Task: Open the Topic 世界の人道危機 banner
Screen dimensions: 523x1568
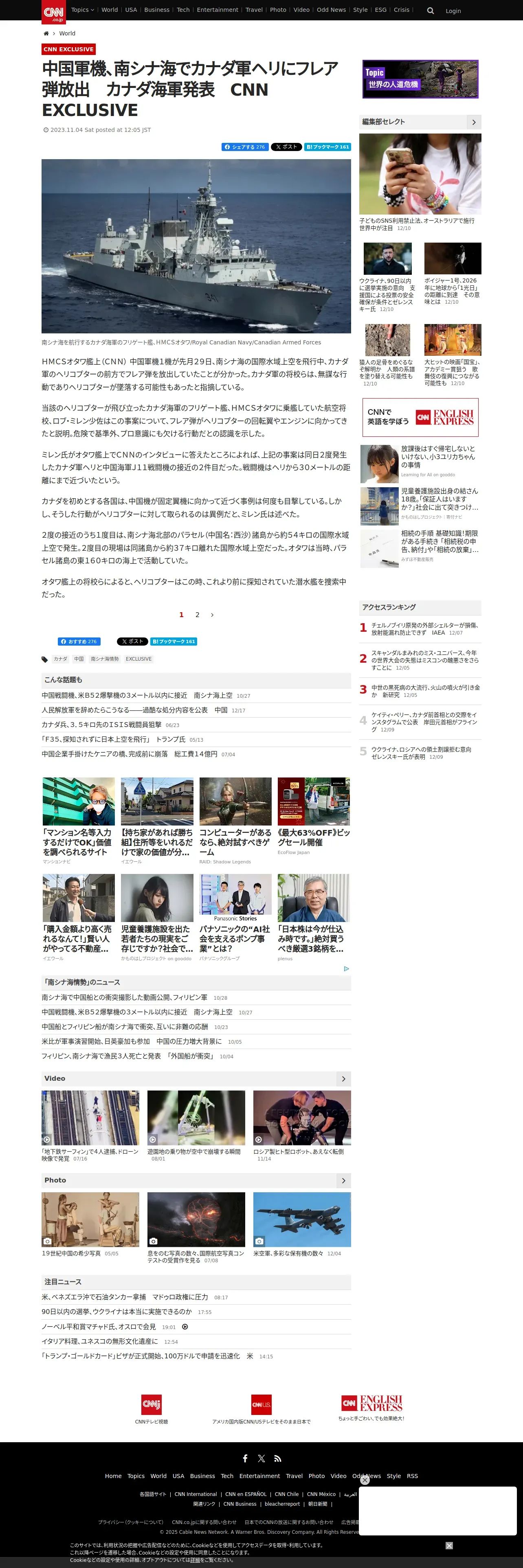Action: (420, 79)
